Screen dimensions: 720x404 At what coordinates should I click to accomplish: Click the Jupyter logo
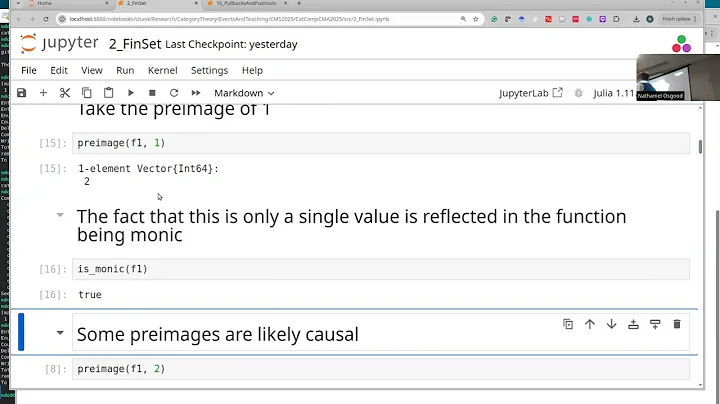(59, 44)
